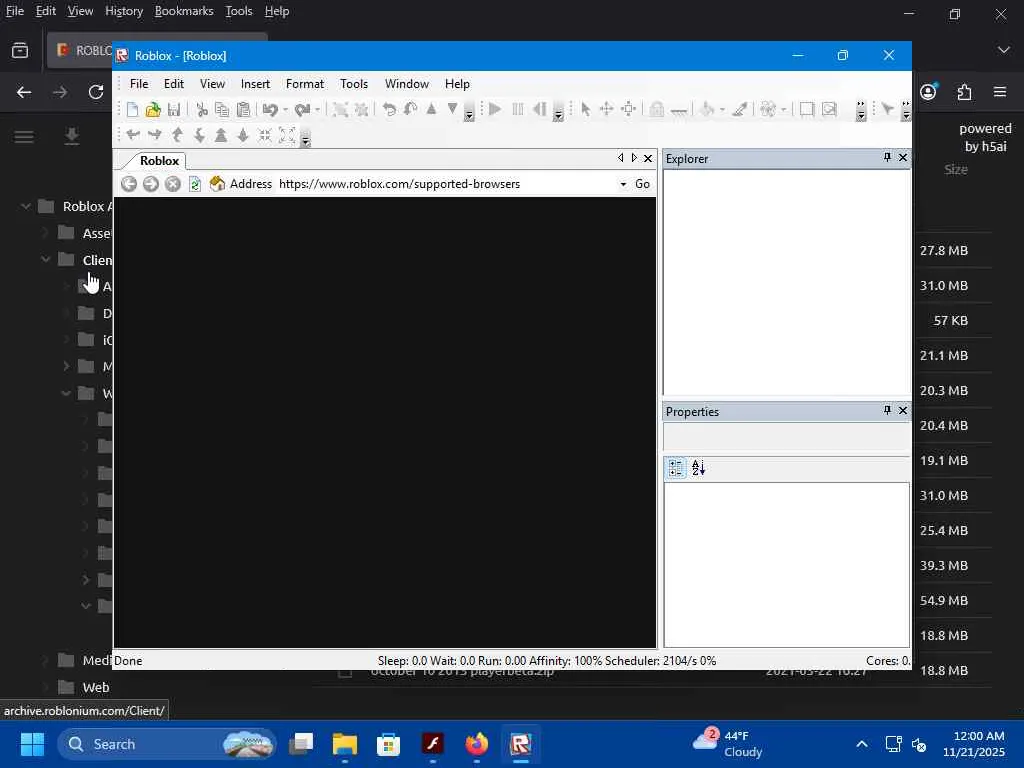Pause the simulation with the Pause icon
The image size is (1024, 768).
coord(518,110)
